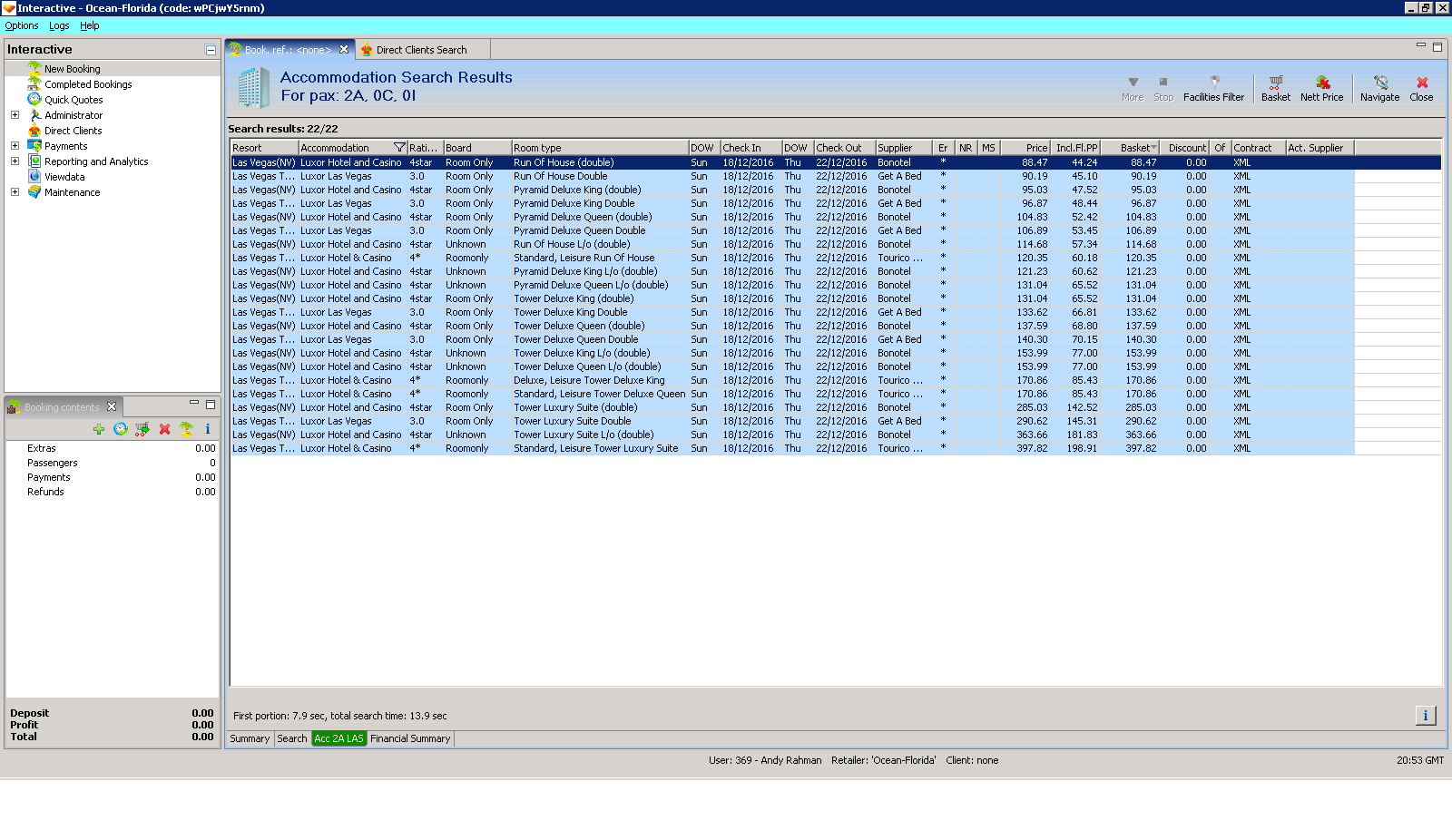Click the Nett Price toolbar button
The width and height of the screenshot is (1452, 840).
click(x=1321, y=88)
